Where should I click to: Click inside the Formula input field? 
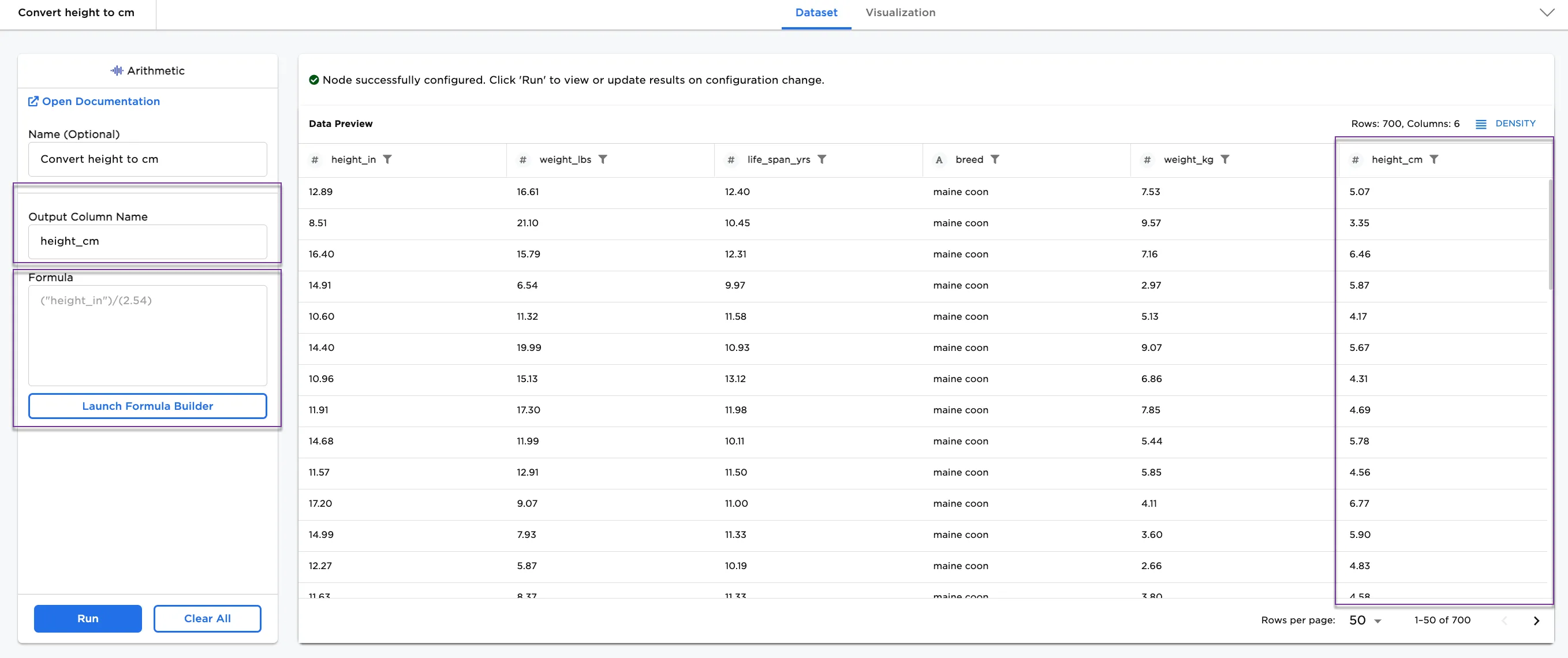point(147,335)
